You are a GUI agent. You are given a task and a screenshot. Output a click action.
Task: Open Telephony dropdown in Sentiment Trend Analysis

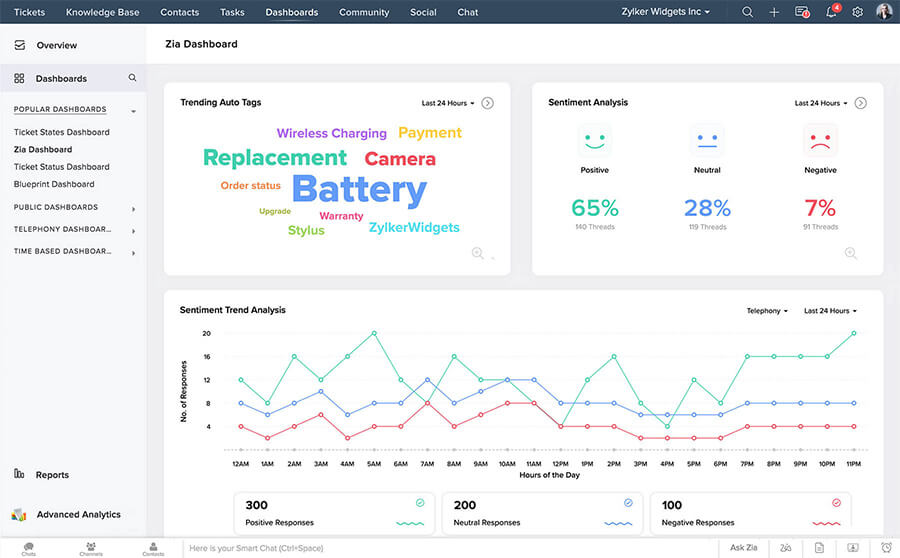click(767, 311)
